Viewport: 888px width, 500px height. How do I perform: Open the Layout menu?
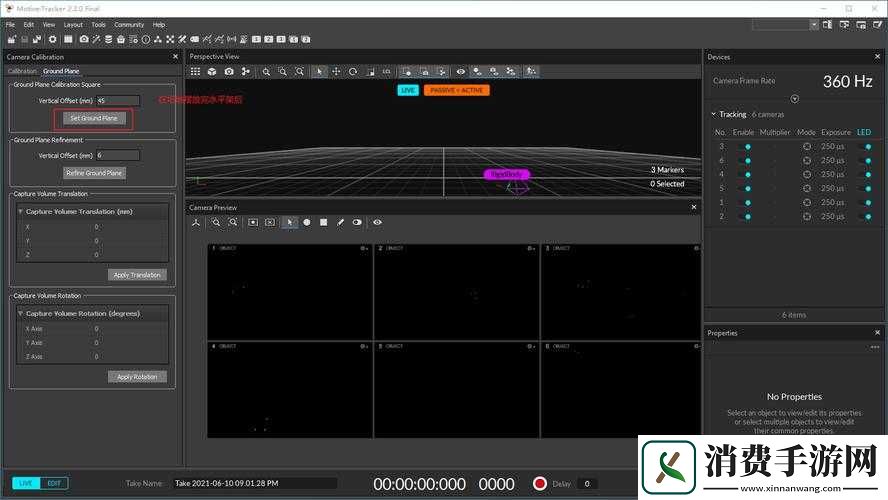tap(73, 24)
